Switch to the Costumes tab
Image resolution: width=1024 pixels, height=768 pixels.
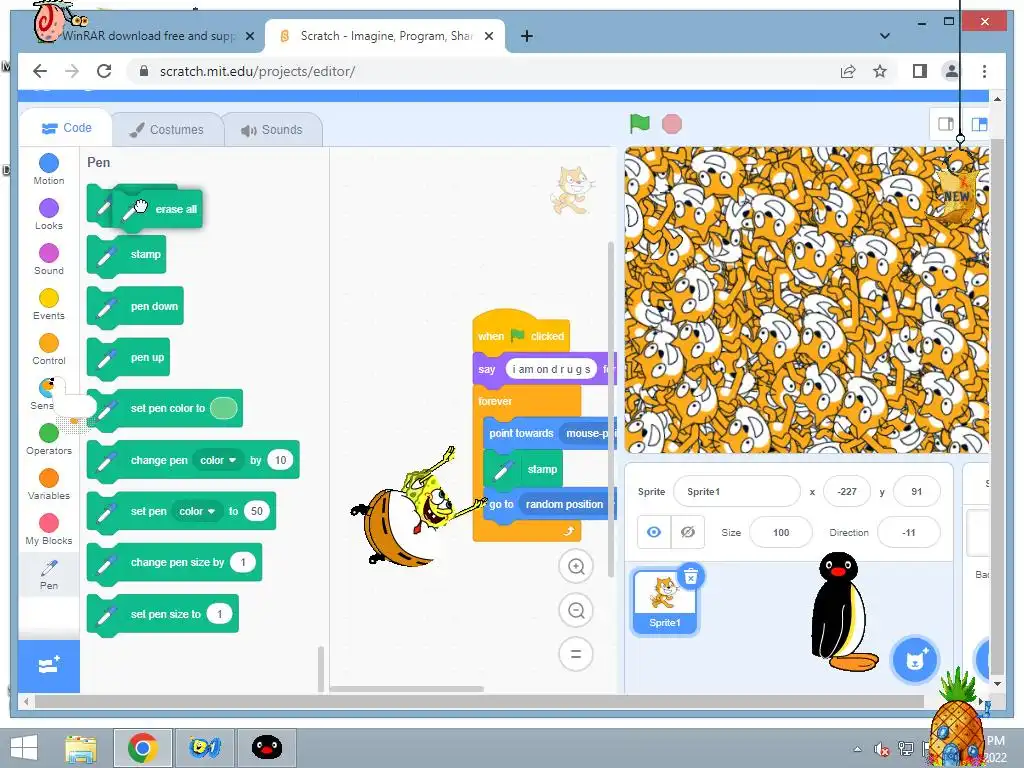tap(167, 129)
